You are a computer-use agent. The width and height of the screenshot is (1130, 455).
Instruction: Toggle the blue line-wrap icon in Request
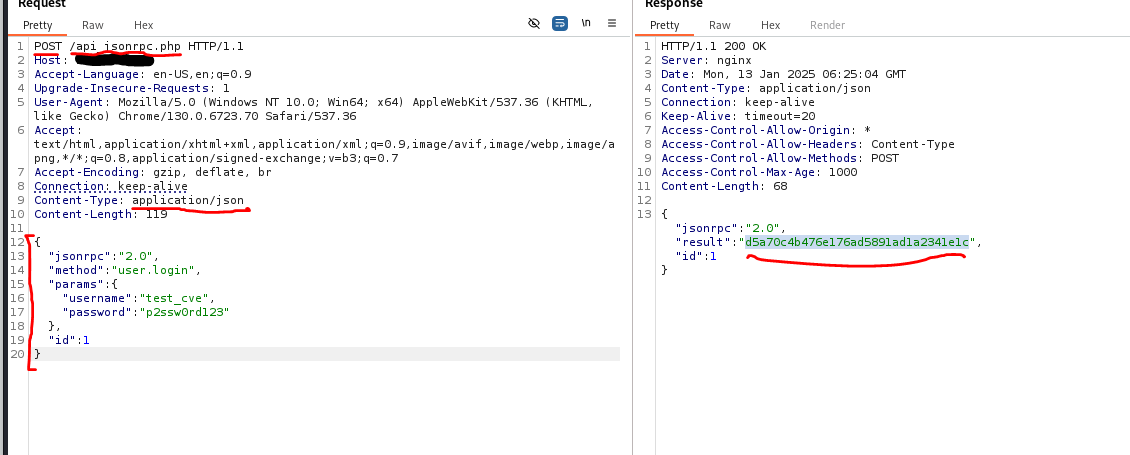point(560,24)
